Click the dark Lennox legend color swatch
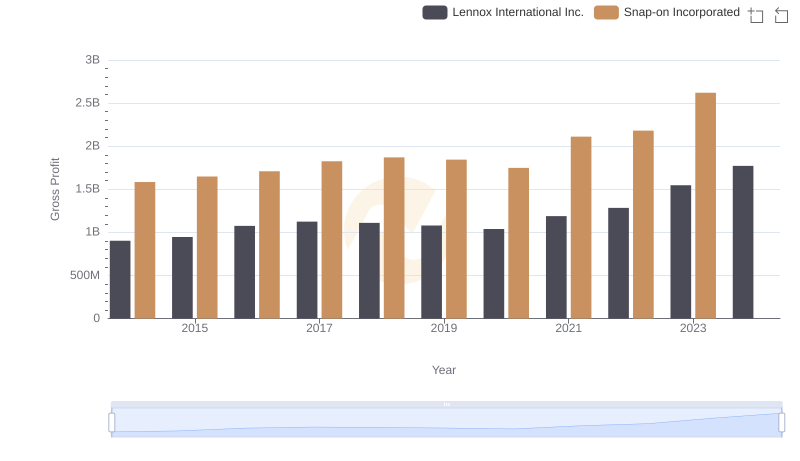This screenshot has width=800, height=461. pyautogui.click(x=435, y=12)
